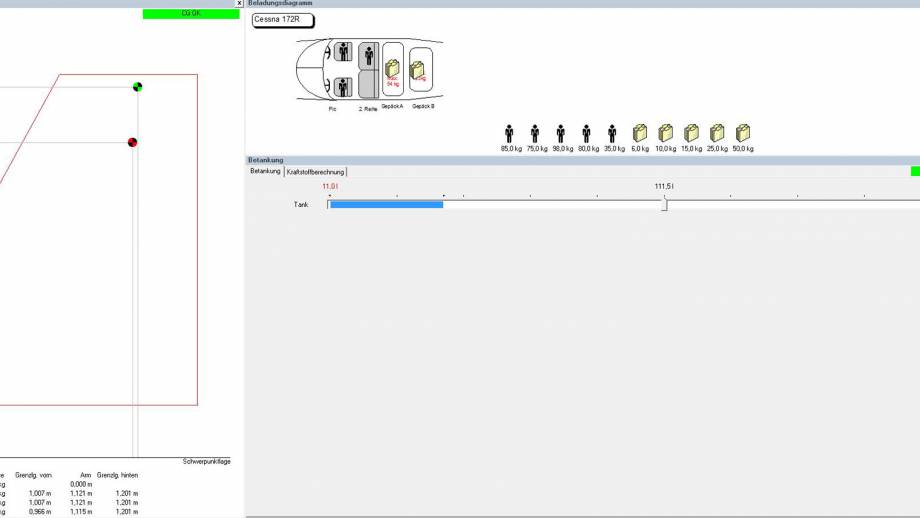This screenshot has height=518, width=920.
Task: Click the 0,966 m front limit value
Action: (40, 512)
